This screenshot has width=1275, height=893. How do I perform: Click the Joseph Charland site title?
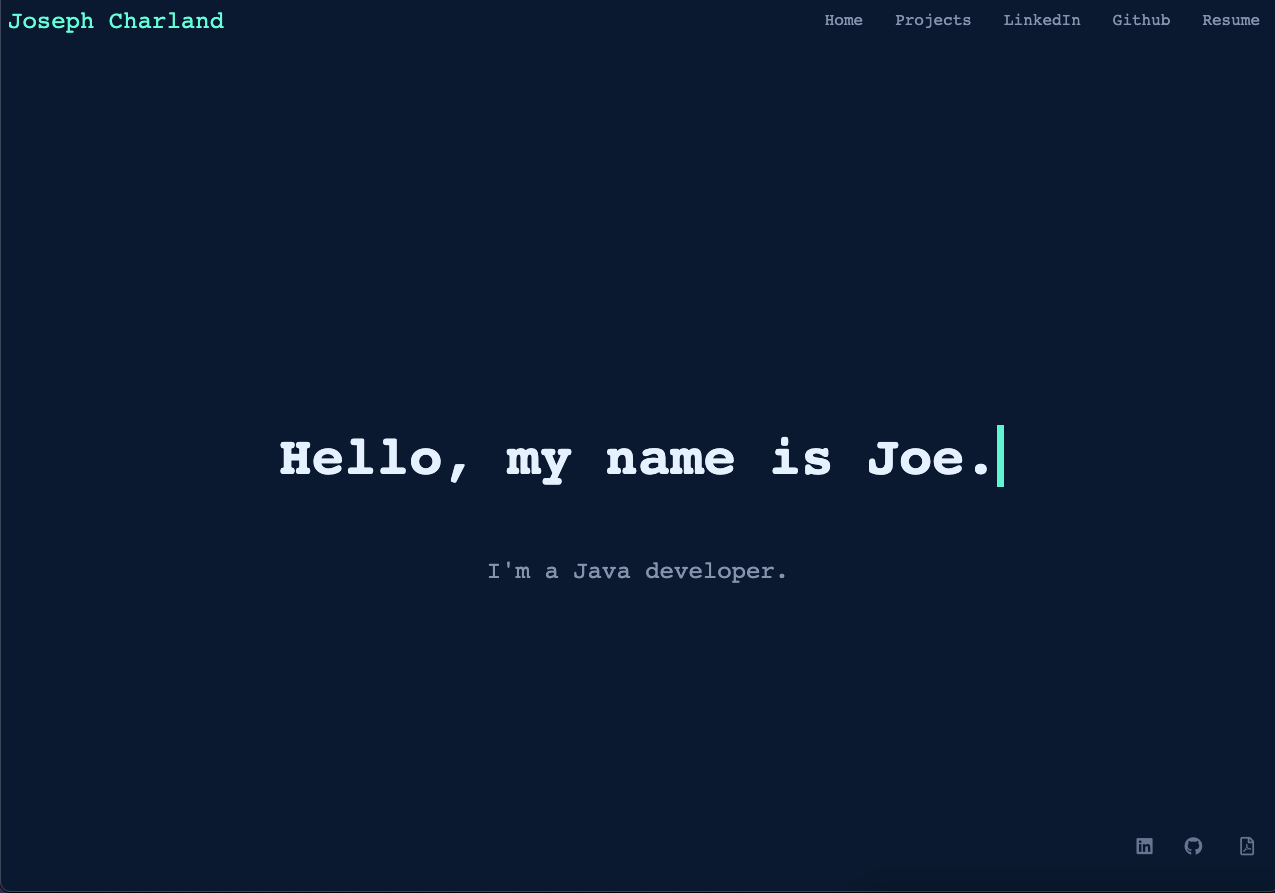(x=116, y=21)
